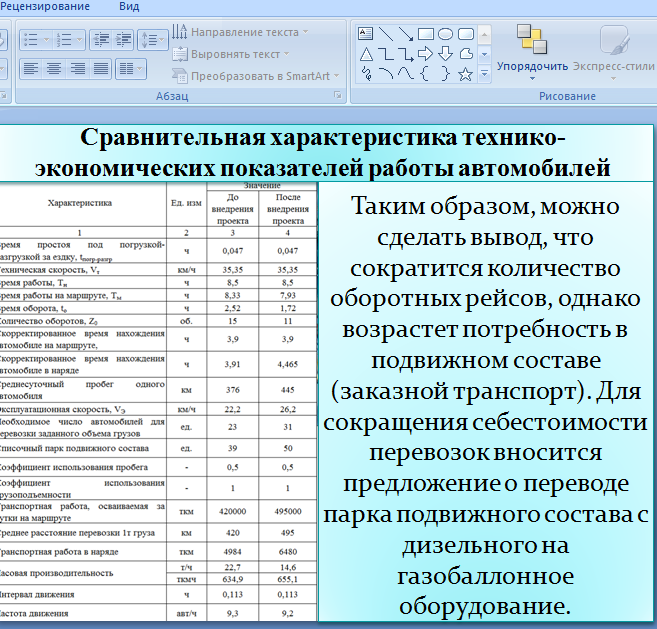Open the Экспресс-стили quick styles gallery
Image resolution: width=657 pixels, height=629 pixels.
(613, 52)
